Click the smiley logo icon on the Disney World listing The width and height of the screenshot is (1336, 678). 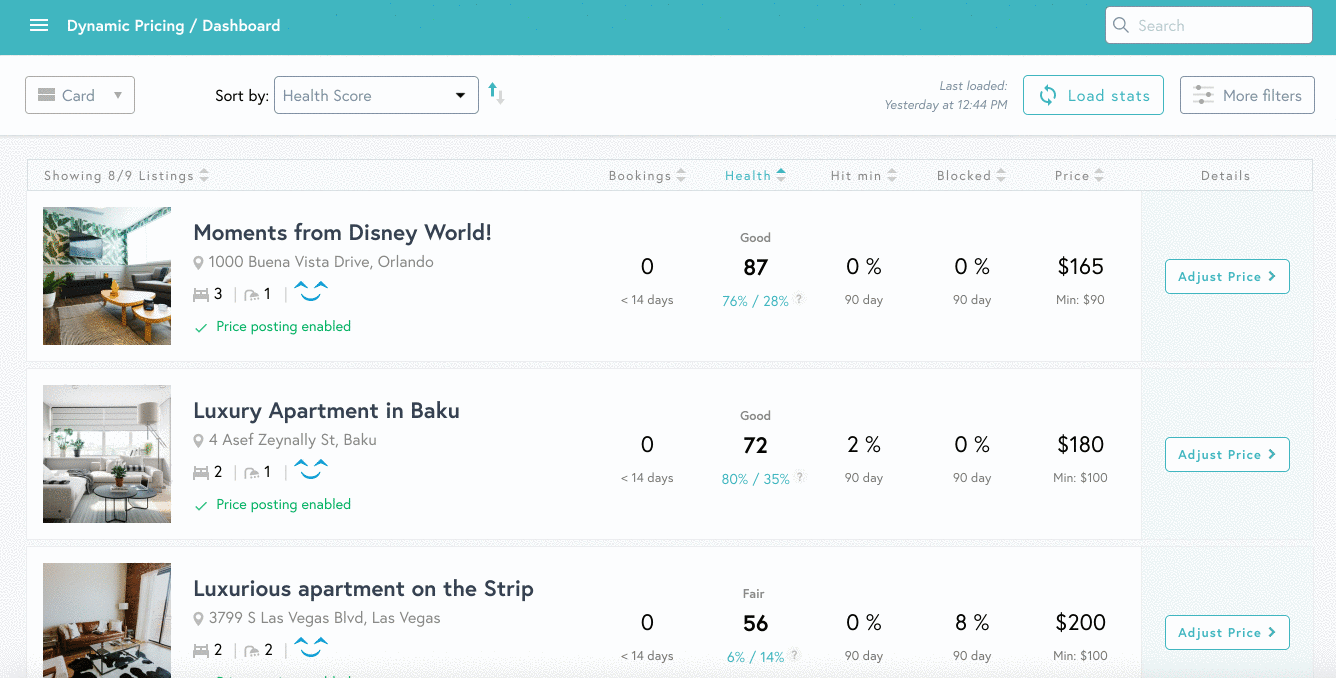click(311, 291)
